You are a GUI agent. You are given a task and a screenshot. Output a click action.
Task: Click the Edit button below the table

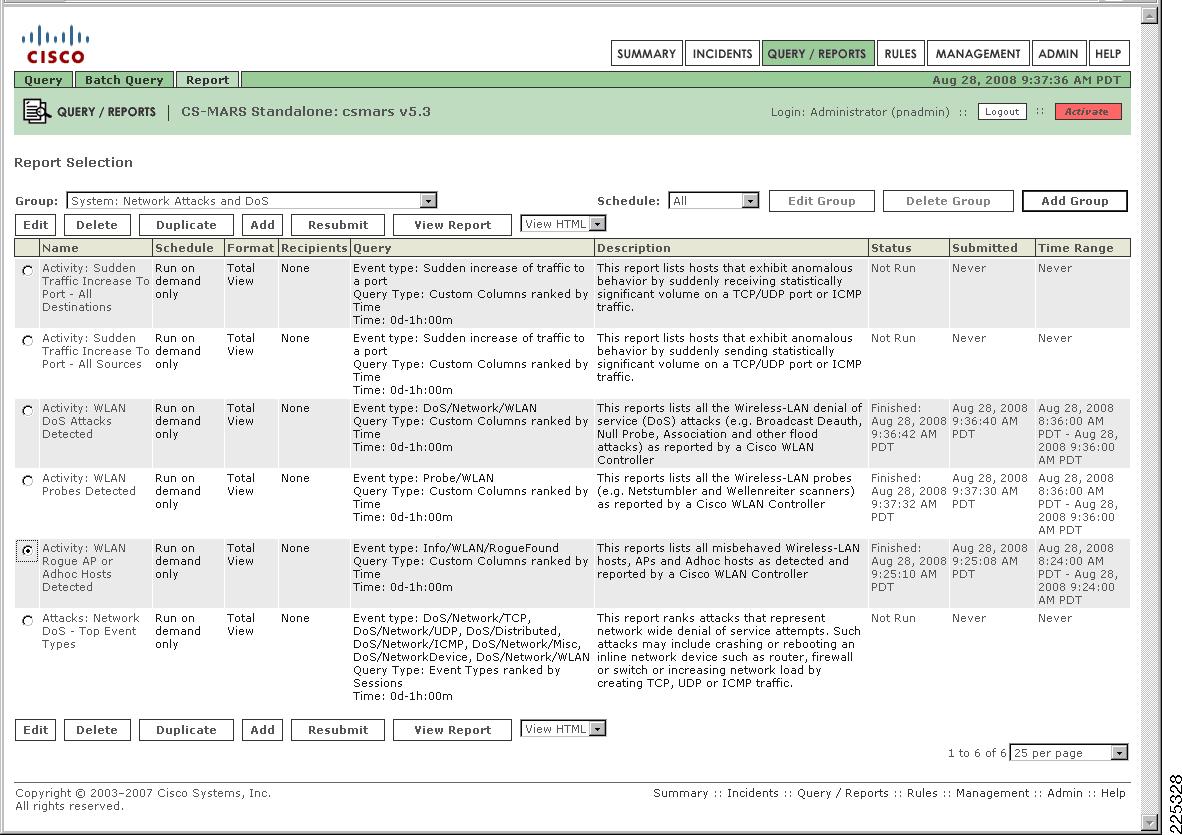[x=35, y=729]
